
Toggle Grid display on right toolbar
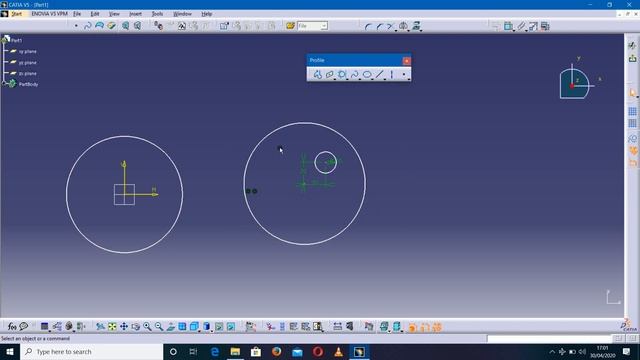click(632, 111)
